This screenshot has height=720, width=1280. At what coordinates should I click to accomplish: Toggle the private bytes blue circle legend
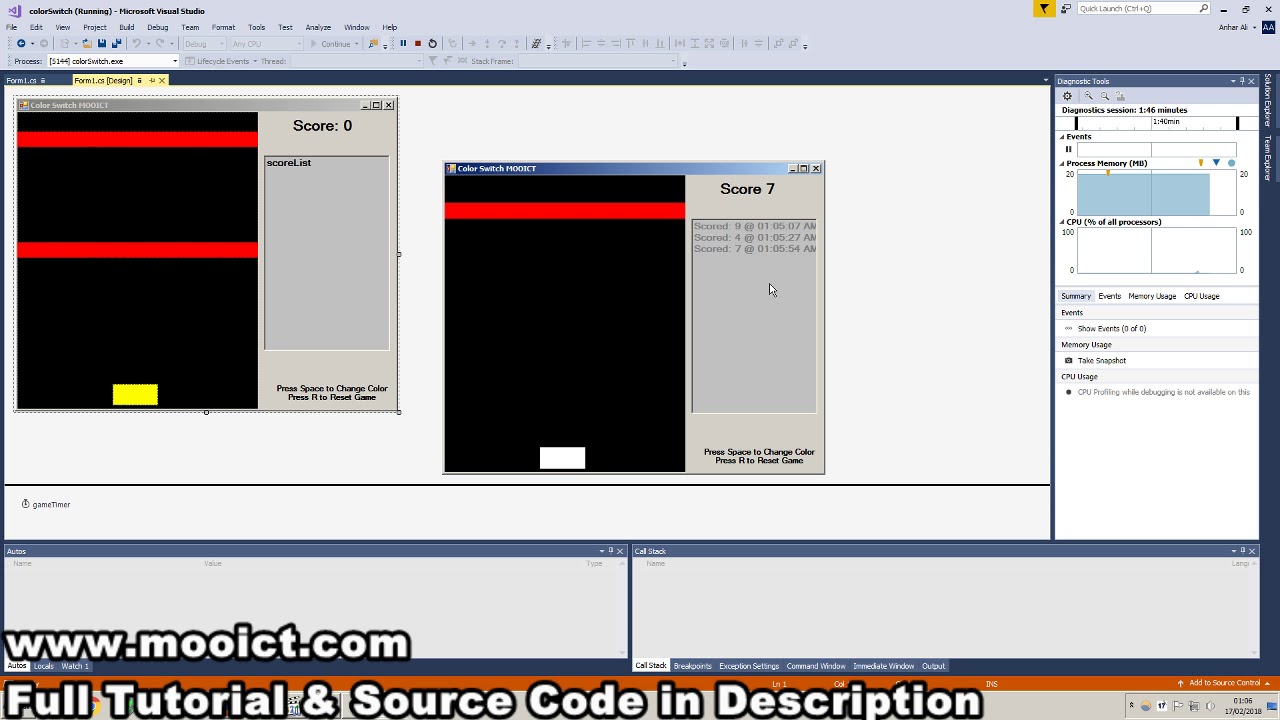pyautogui.click(x=1231, y=163)
